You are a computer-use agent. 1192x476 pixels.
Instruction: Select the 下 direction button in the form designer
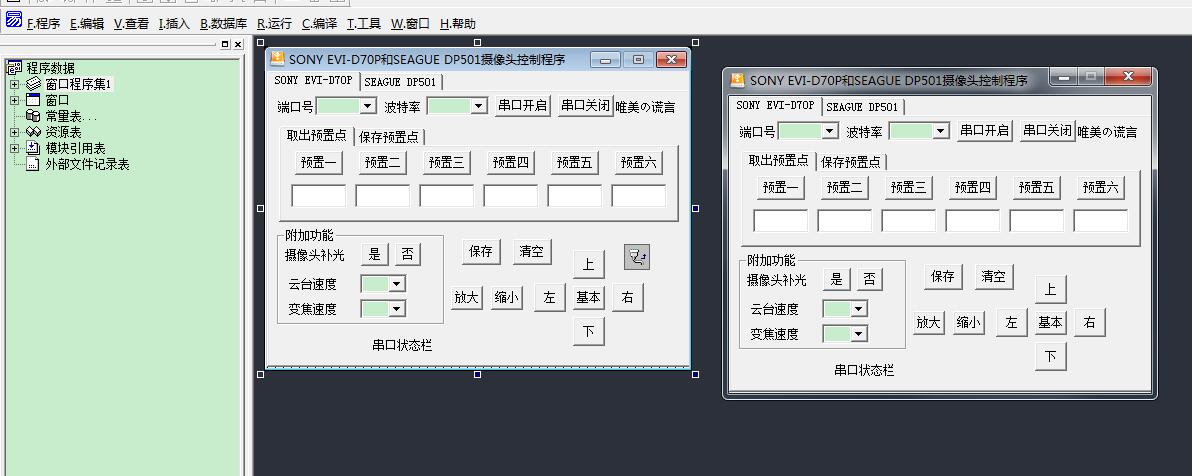pyautogui.click(x=588, y=332)
